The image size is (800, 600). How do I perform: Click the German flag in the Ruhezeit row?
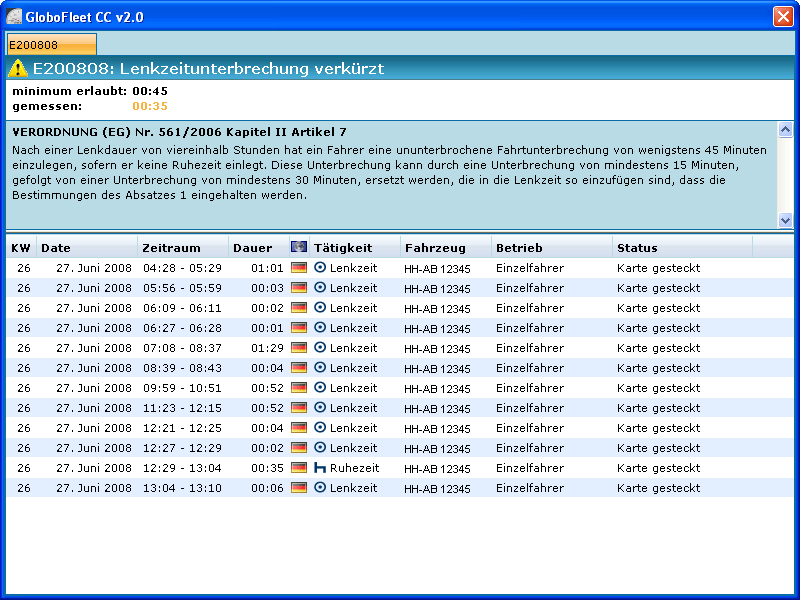tap(298, 468)
